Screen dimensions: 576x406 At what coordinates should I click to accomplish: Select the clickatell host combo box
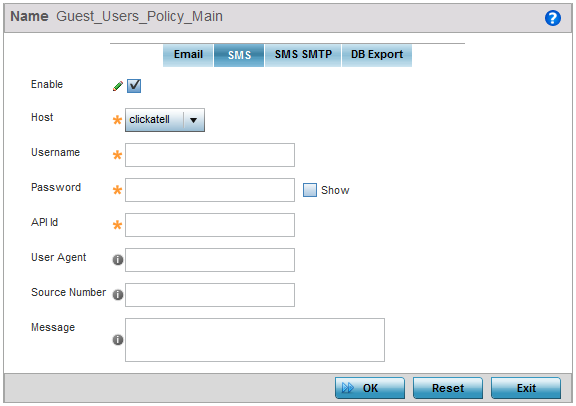click(165, 120)
